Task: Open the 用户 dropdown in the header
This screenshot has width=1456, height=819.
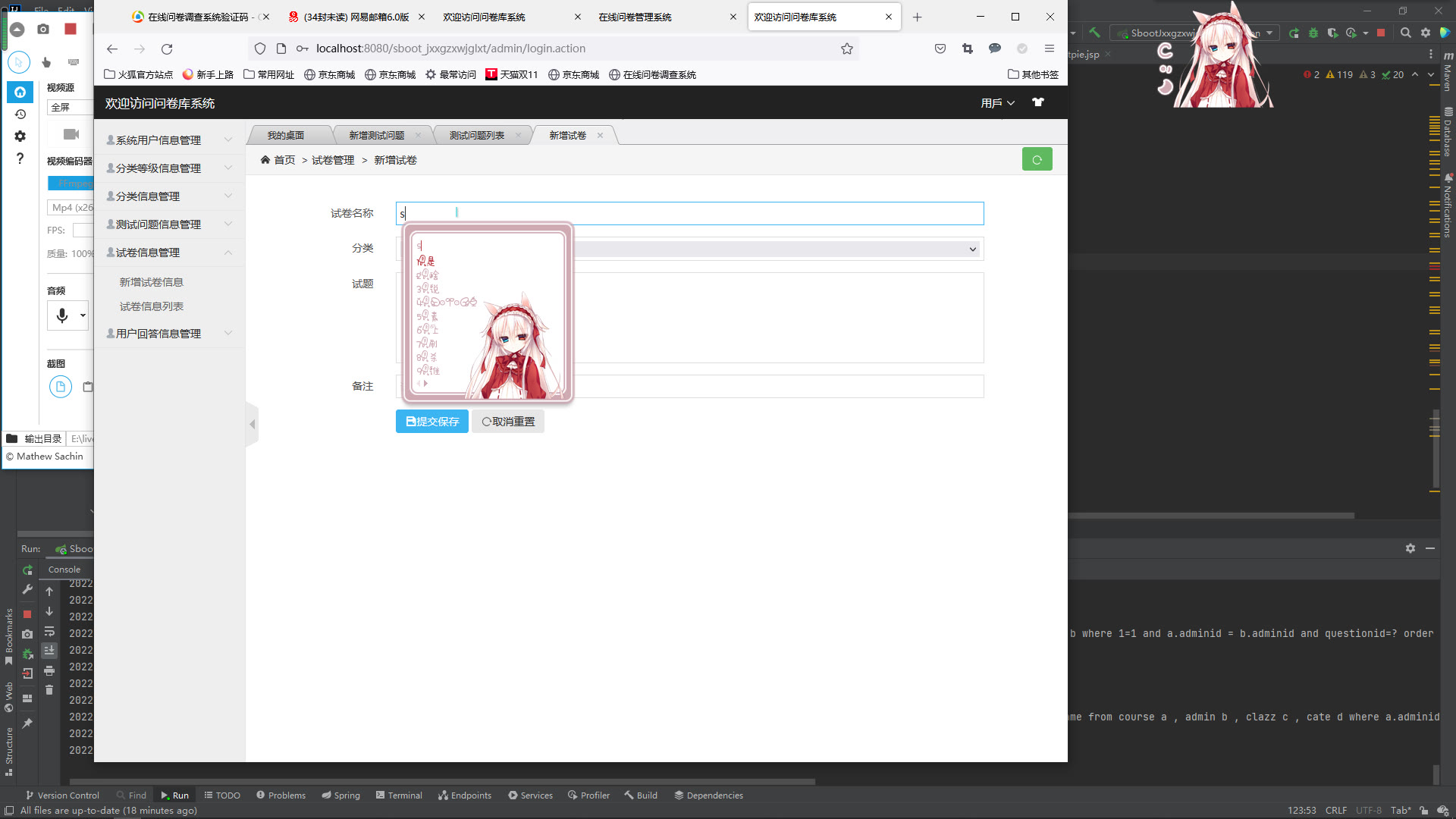Action: tap(997, 103)
